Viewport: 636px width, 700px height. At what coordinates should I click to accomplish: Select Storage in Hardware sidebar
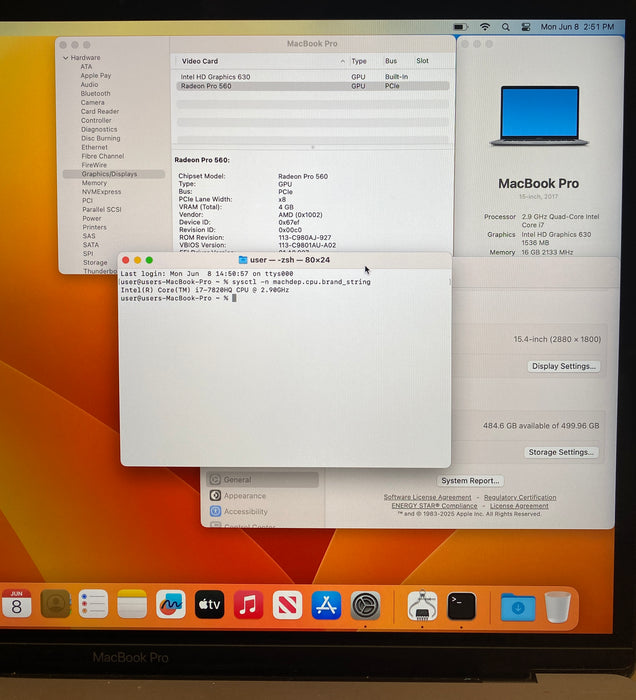click(95, 262)
